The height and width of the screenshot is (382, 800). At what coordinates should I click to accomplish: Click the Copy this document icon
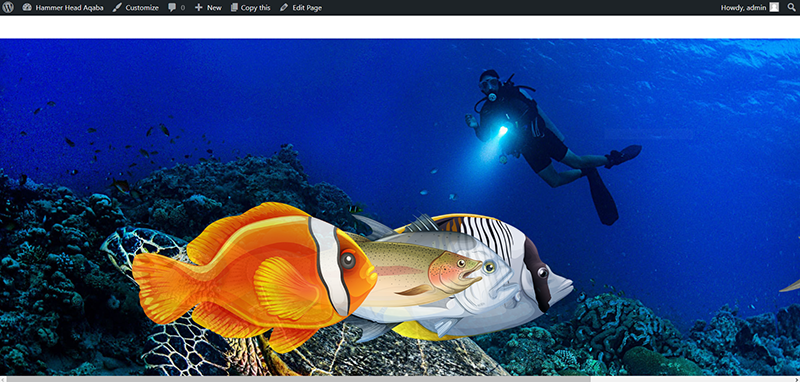pyautogui.click(x=234, y=8)
